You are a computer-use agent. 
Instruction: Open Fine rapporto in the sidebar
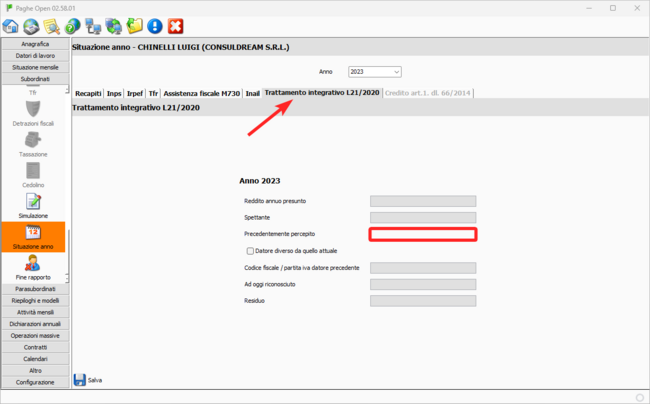tap(33, 267)
